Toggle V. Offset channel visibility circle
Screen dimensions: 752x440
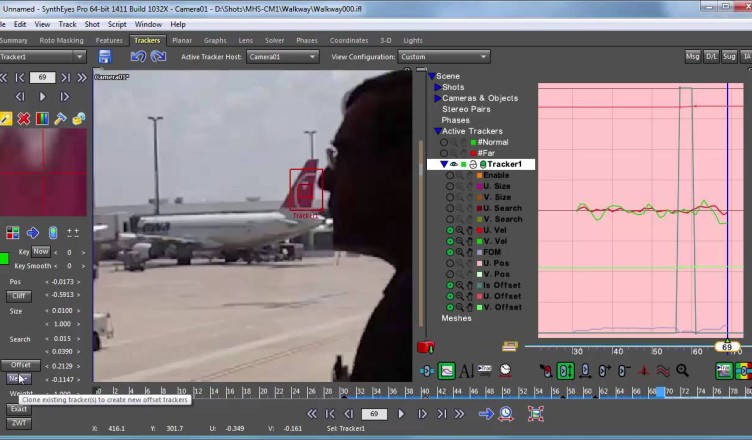coord(450,307)
